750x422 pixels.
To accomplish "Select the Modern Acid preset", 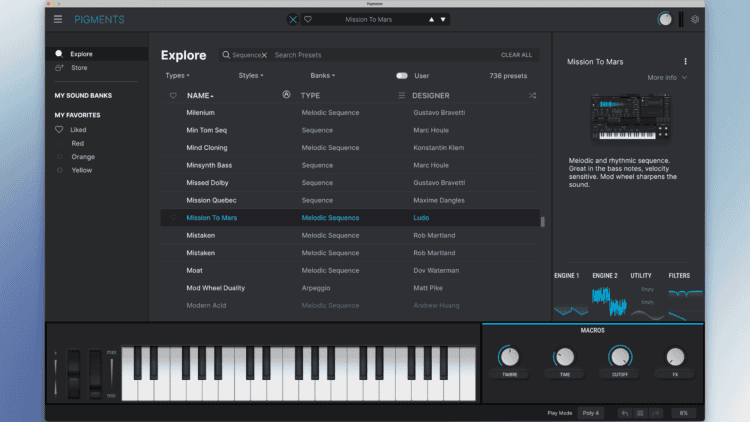I will tap(350, 306).
